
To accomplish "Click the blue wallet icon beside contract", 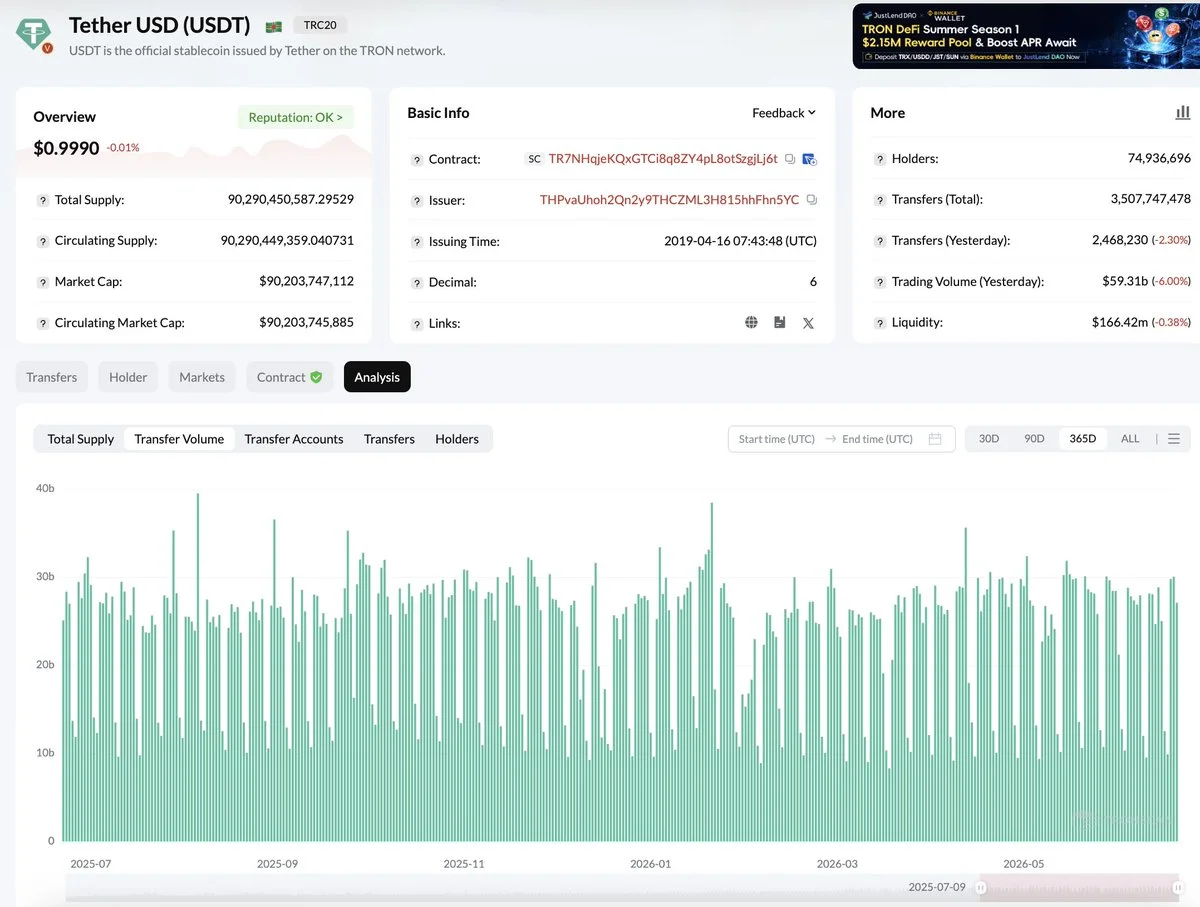I will (x=810, y=159).
